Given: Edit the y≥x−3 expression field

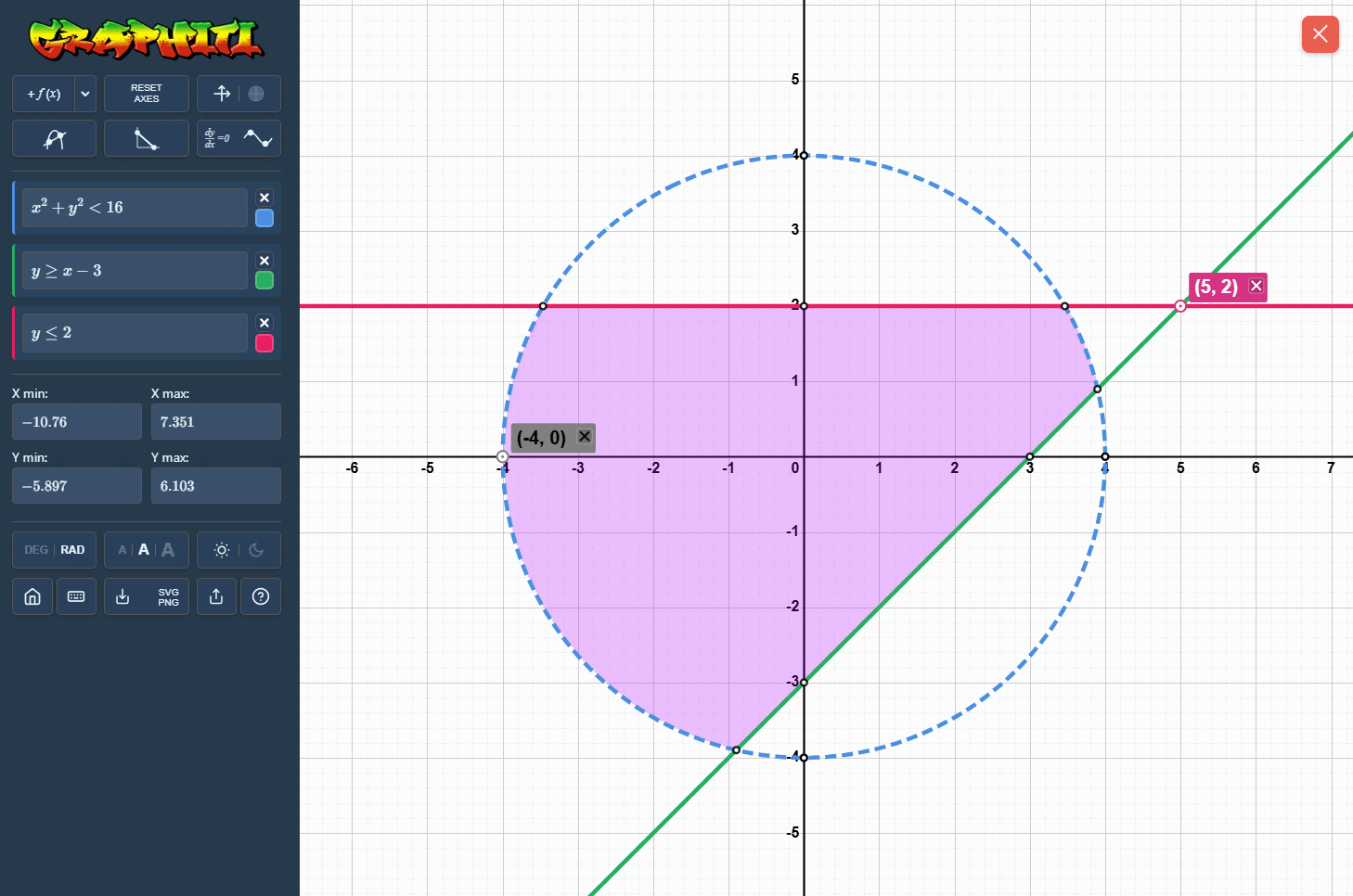Looking at the screenshot, I should 135,271.
